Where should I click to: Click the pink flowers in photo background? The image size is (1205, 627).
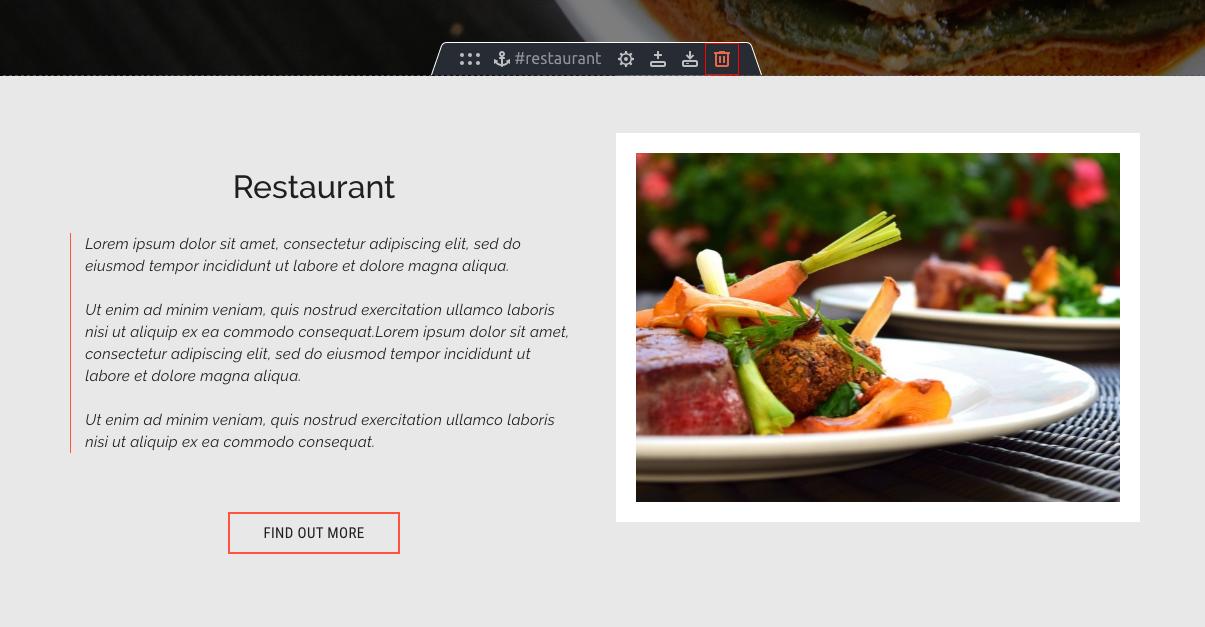click(1086, 183)
